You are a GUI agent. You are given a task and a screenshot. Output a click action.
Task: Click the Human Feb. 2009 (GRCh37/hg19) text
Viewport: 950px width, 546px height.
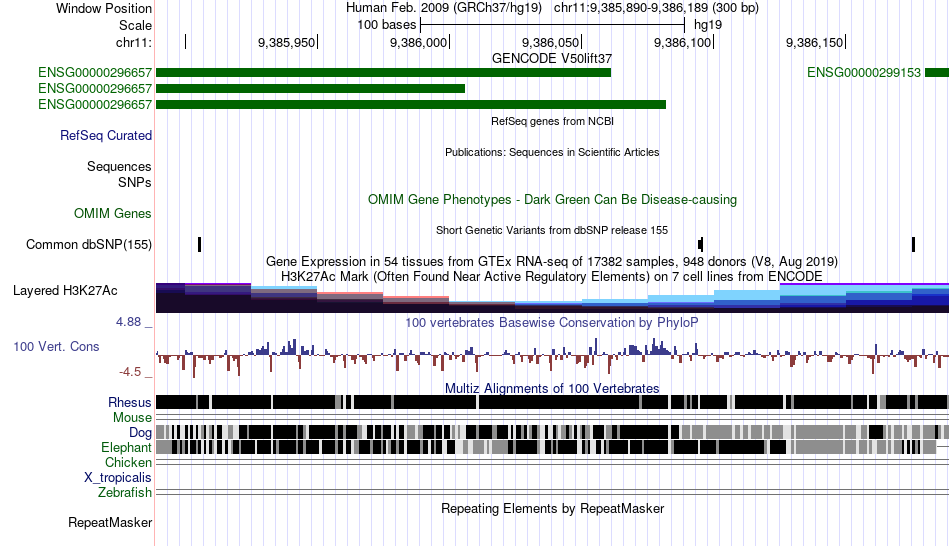(x=443, y=8)
